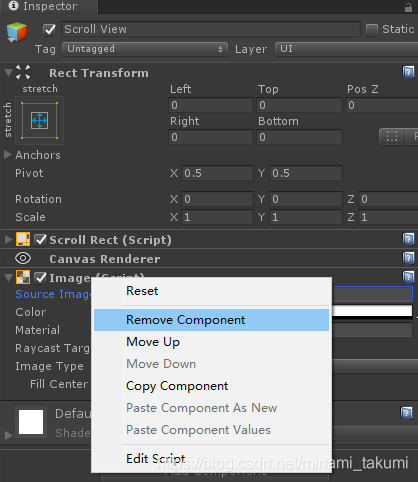
Task: Click the Scroll View name field
Action: click(211, 29)
